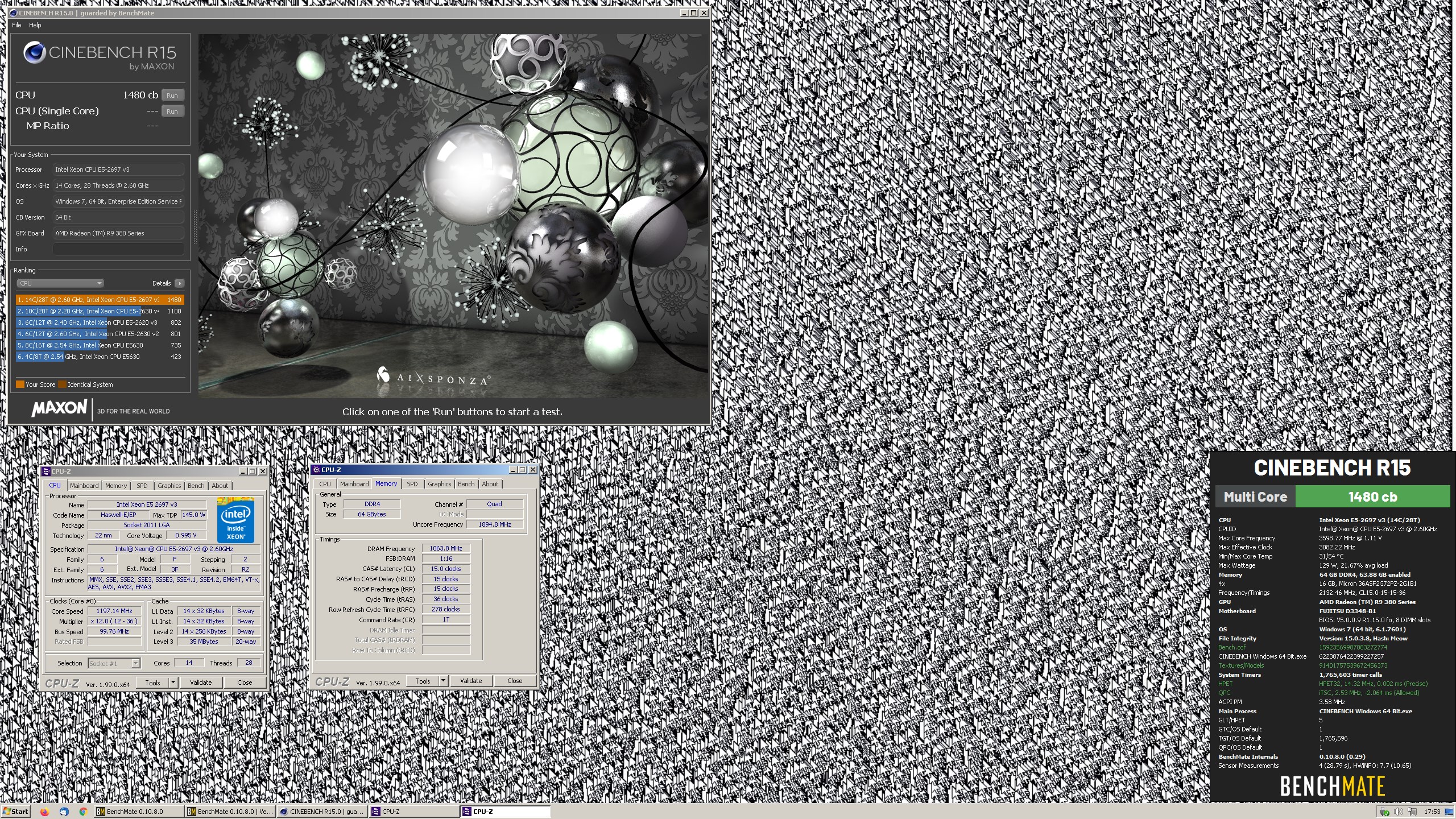Viewport: 1456px width, 819px height.
Task: Open About tab in left CPU-Z window
Action: tap(220, 486)
